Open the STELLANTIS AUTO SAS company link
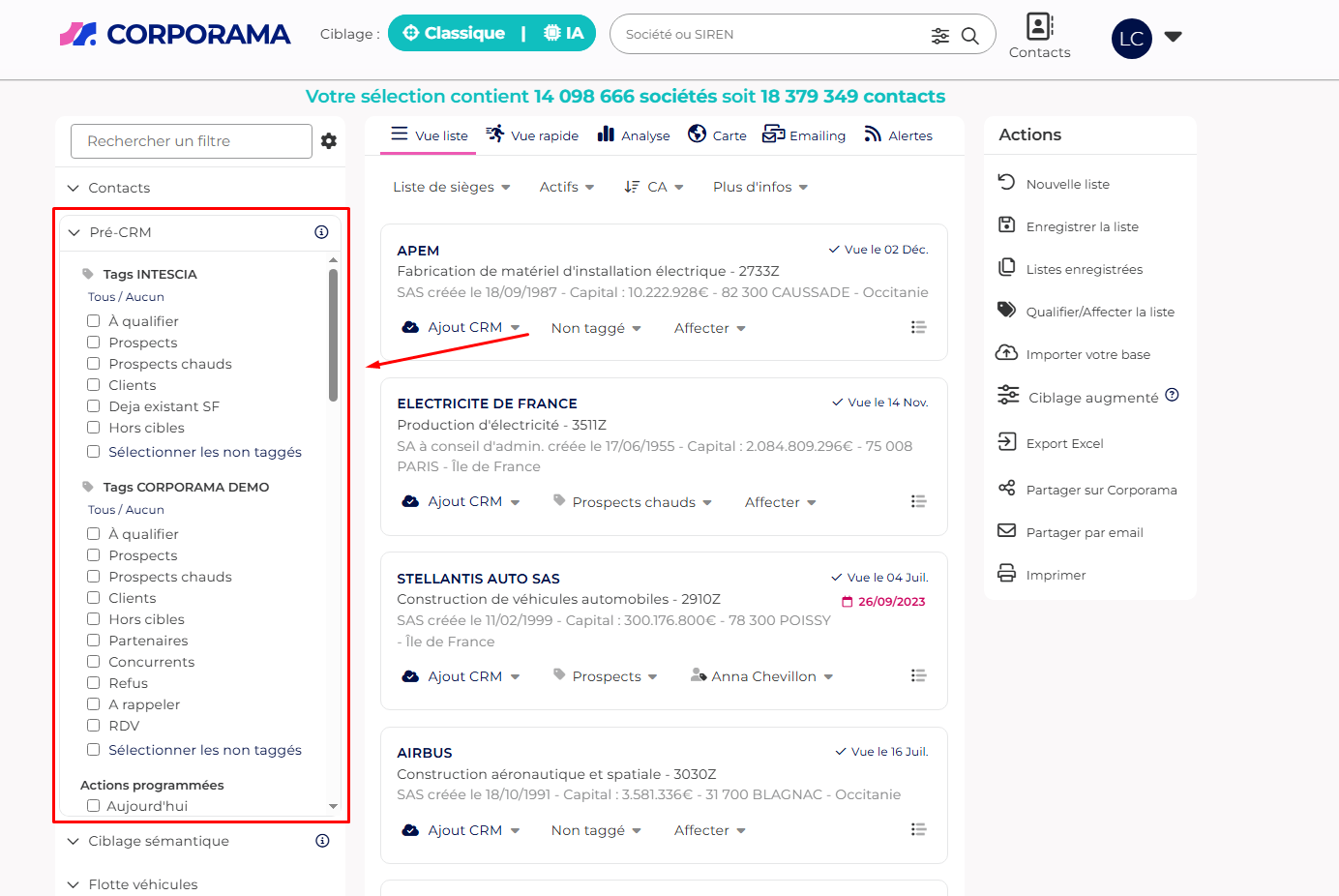Viewport: 1339px width, 896px height. pyautogui.click(x=478, y=579)
